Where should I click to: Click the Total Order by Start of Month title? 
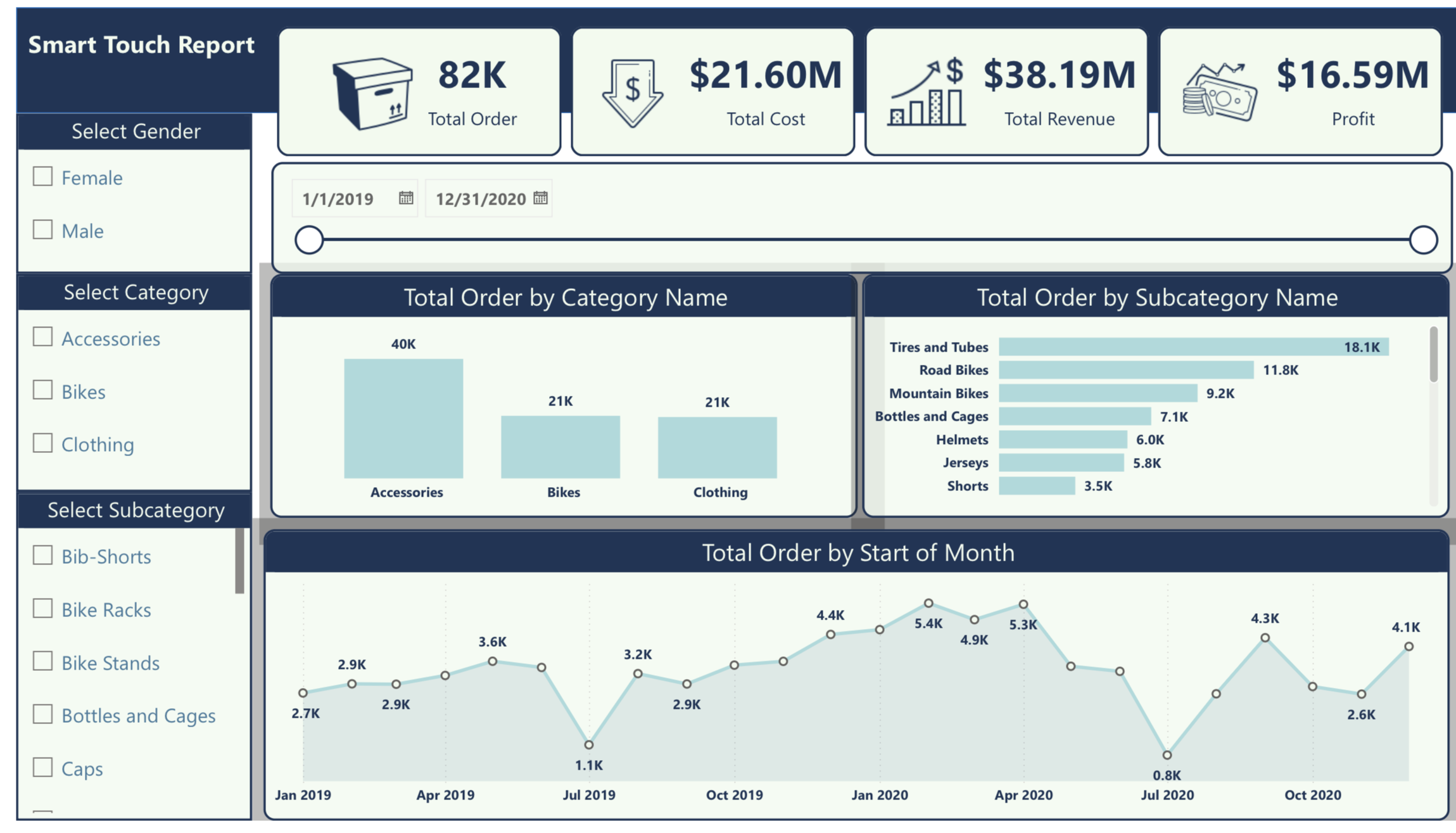pyautogui.click(x=858, y=552)
